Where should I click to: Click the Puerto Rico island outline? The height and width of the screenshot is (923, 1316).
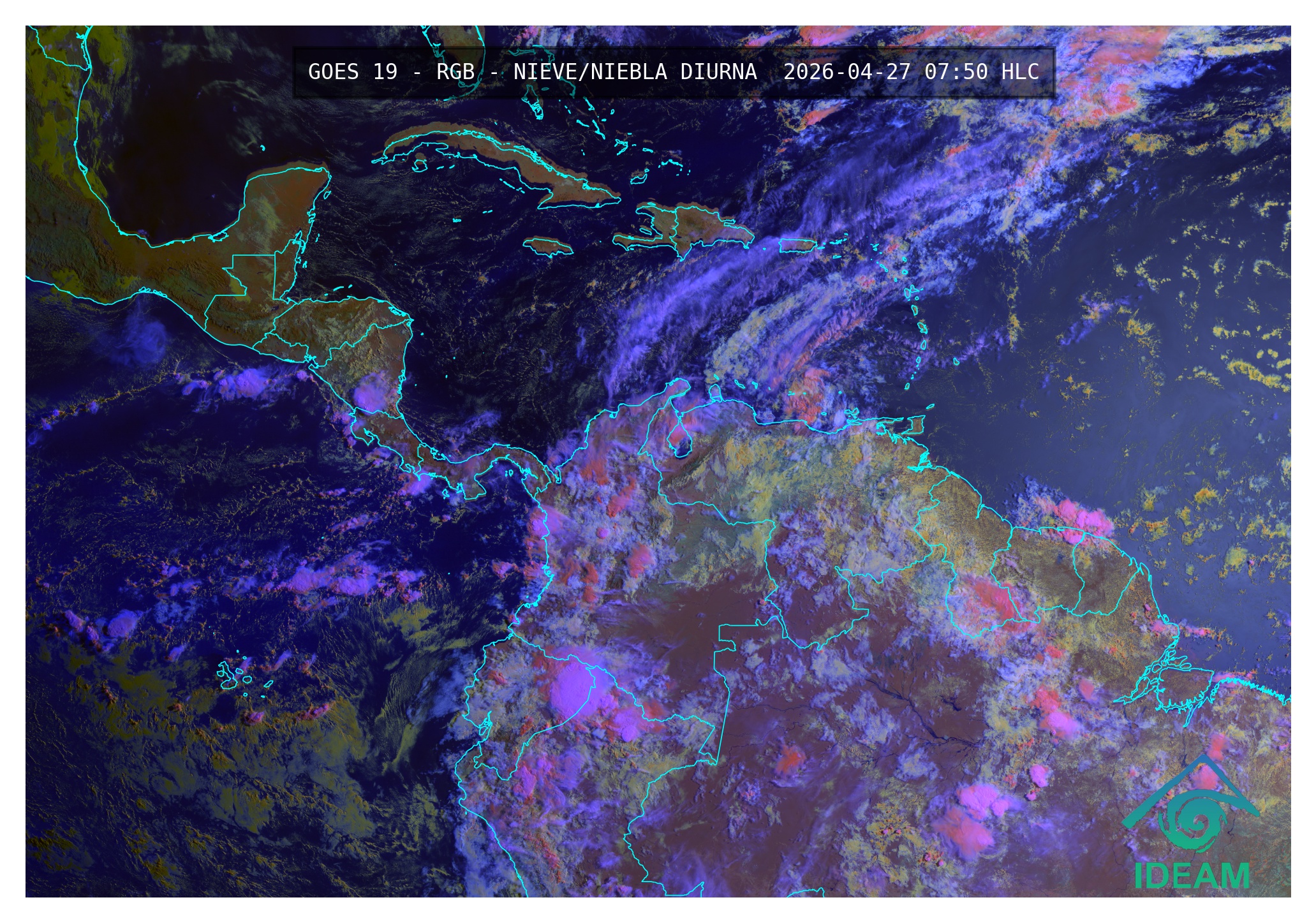[x=797, y=245]
